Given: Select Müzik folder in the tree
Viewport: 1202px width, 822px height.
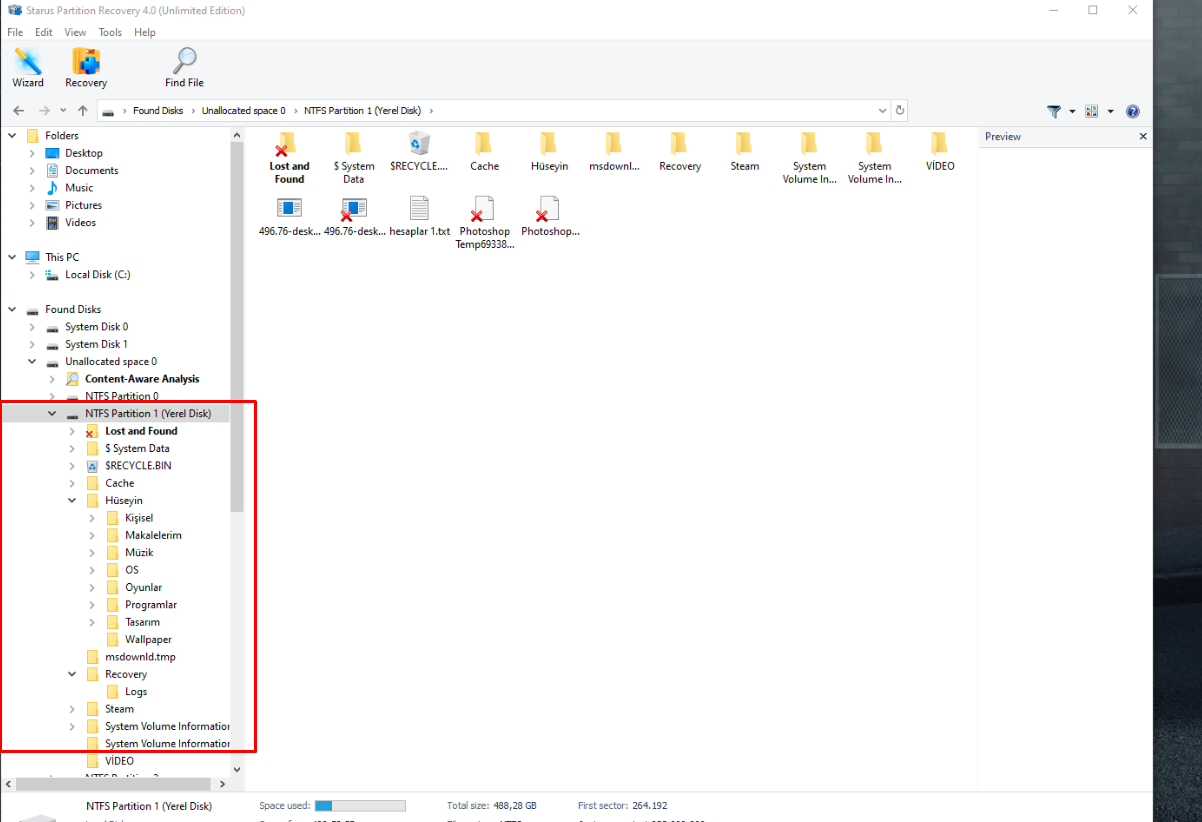Looking at the screenshot, I should [x=139, y=552].
